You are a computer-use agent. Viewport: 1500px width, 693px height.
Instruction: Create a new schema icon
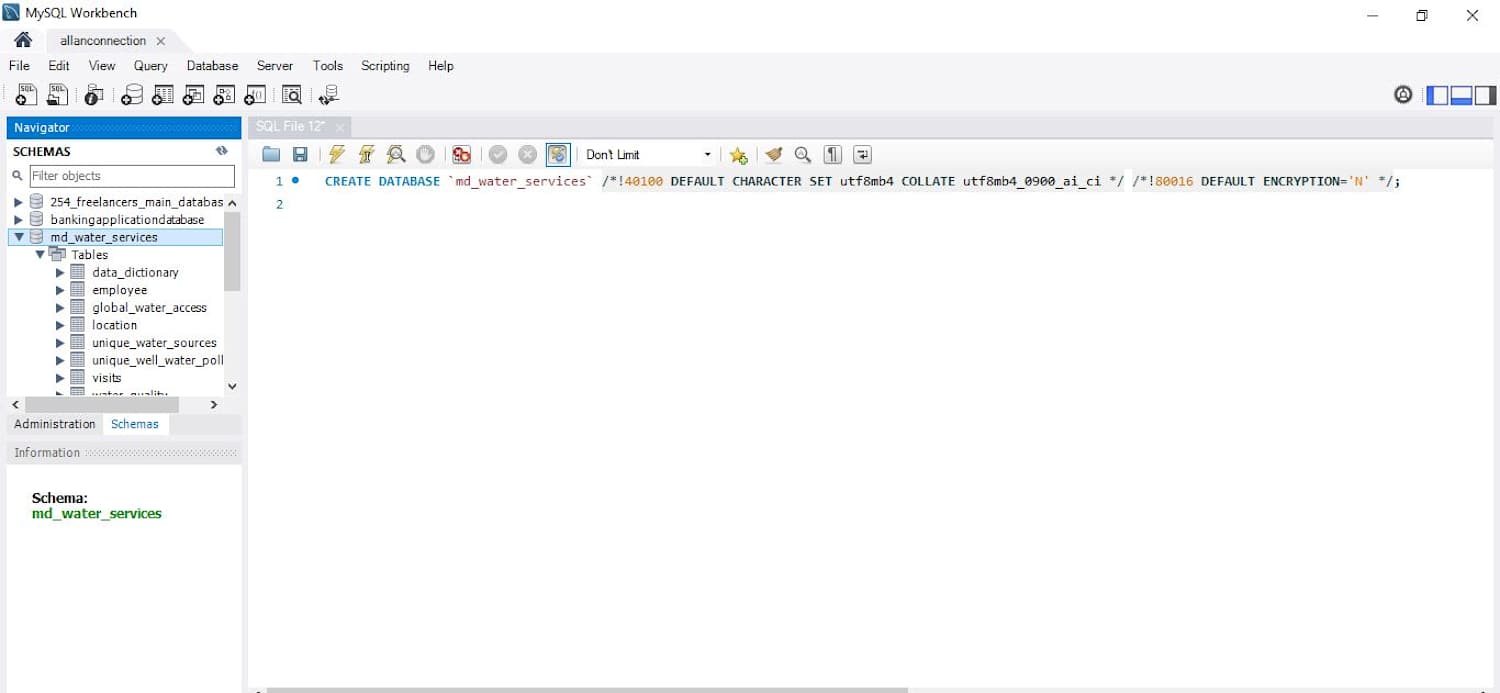point(132,95)
